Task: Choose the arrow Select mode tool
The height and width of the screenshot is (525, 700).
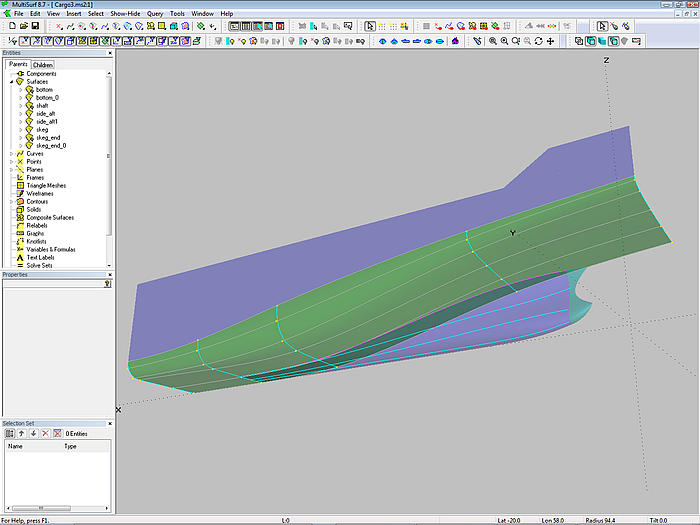Action: 370,26
